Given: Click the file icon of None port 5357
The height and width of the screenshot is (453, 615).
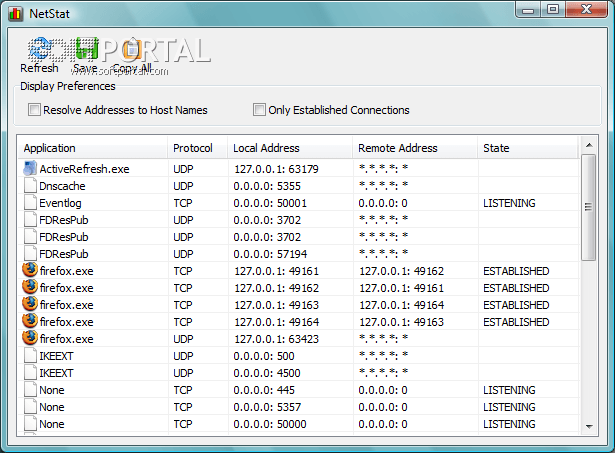Looking at the screenshot, I should pos(30,406).
